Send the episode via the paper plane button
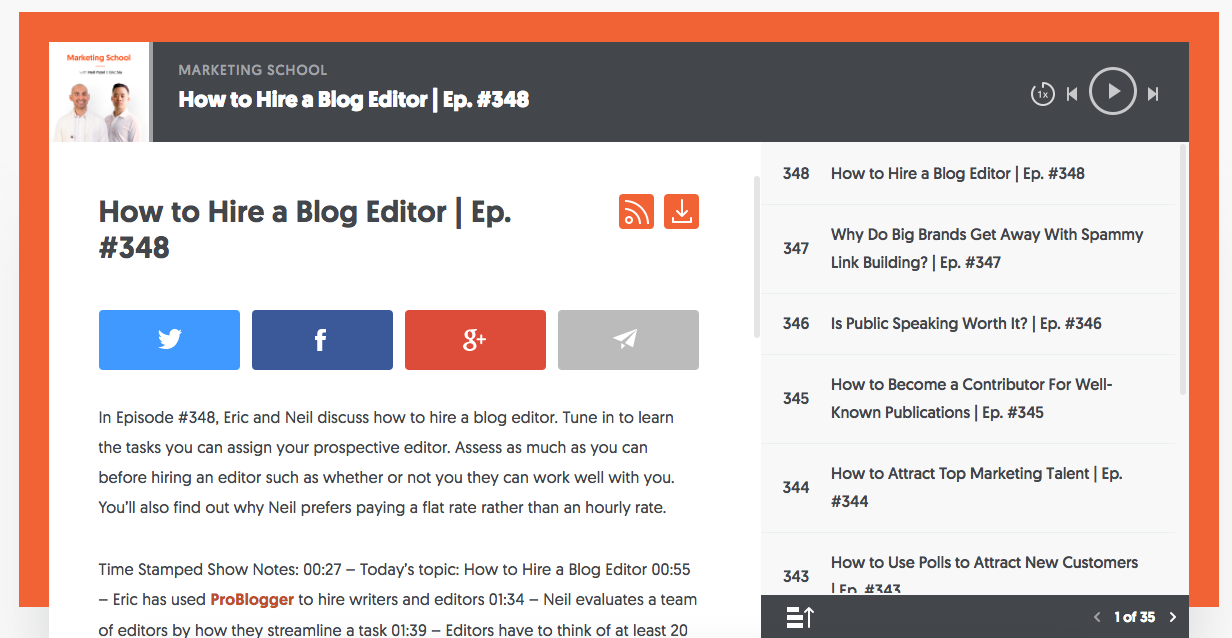 click(627, 340)
